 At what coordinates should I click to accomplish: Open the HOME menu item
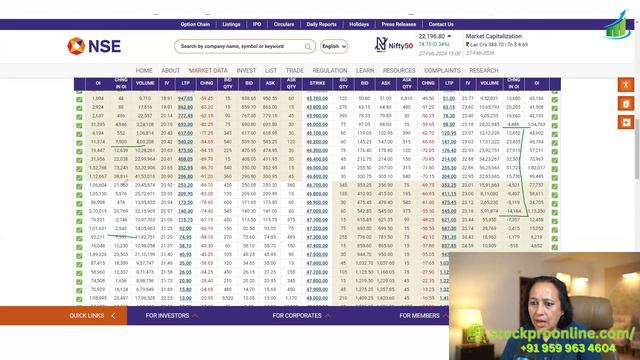[144, 71]
